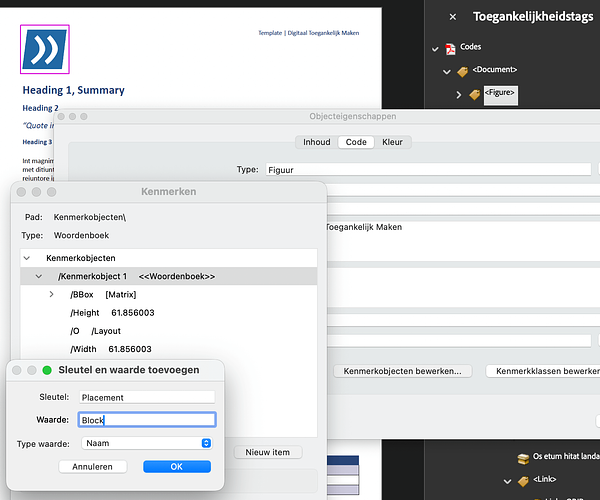600x500 pixels.
Task: Expand the /BBox Matrix entry
Action: 51,294
